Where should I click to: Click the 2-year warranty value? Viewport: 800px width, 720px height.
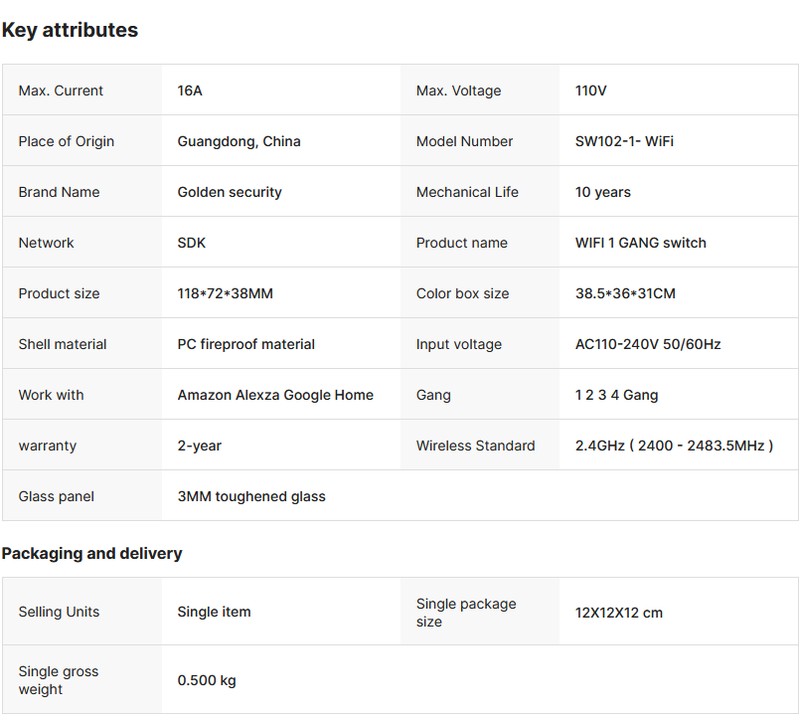click(197, 446)
